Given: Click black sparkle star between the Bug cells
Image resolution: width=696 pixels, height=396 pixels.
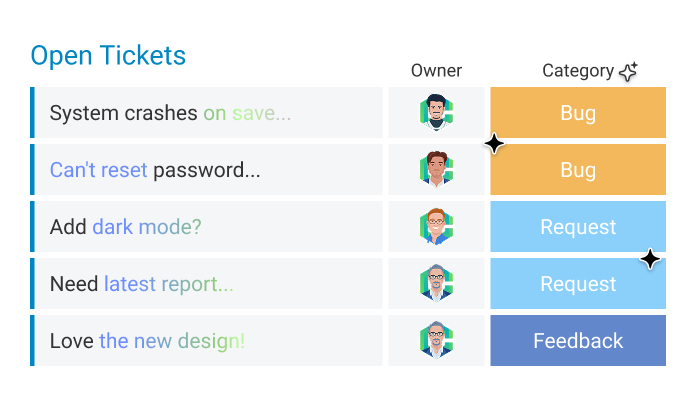Looking at the screenshot, I should (x=494, y=144).
